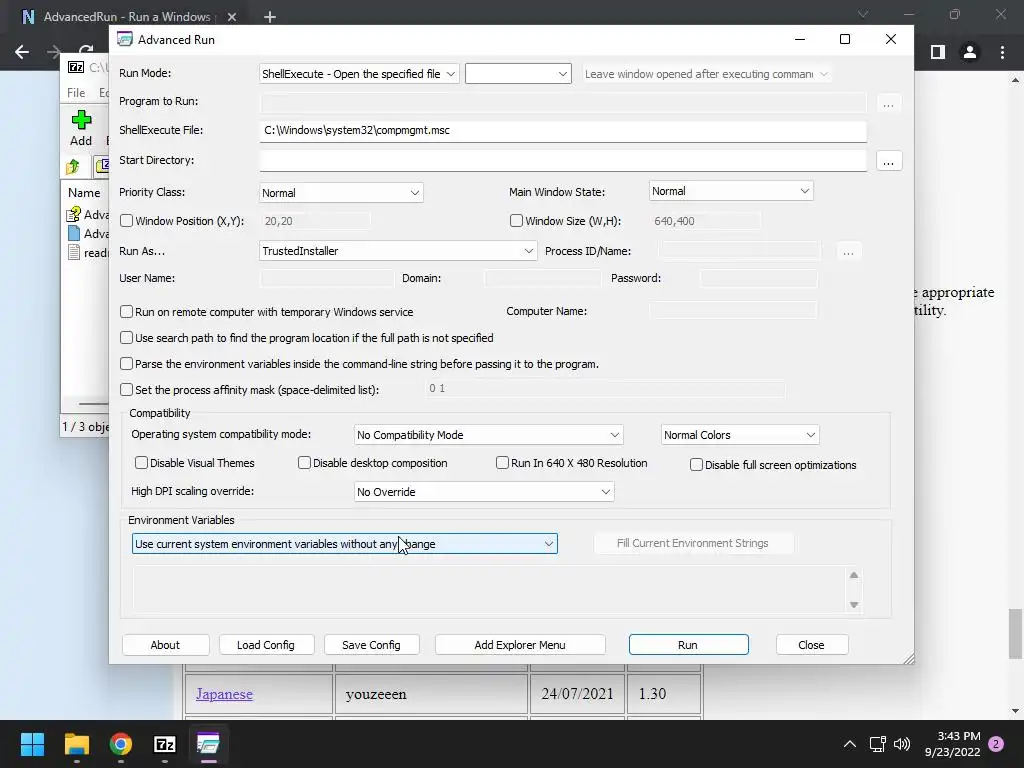The height and width of the screenshot is (768, 1024).
Task: Click ShellExecute File path field
Action: coord(562,131)
